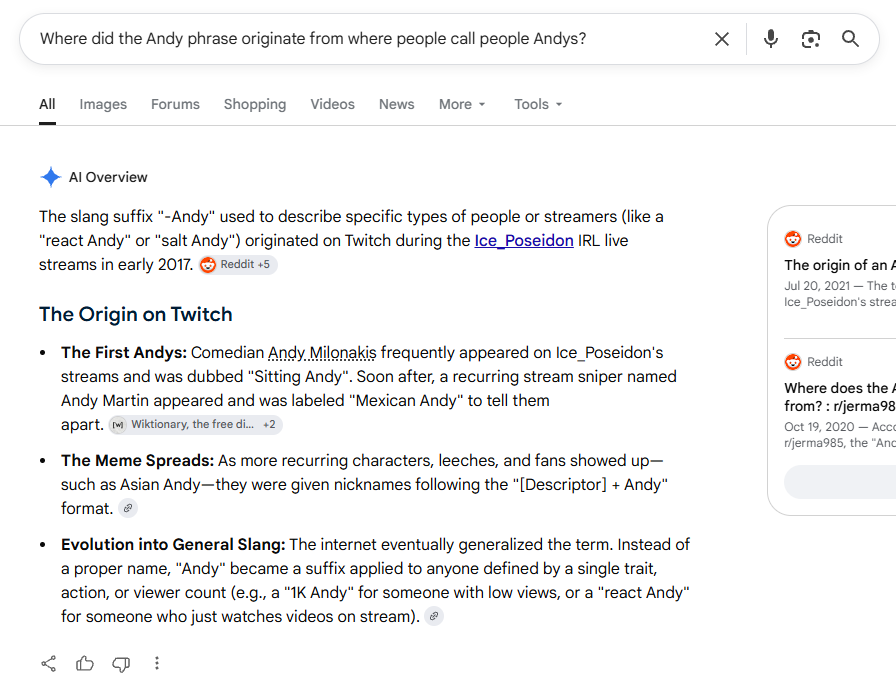Submit search with the magnifying glass icon
Screen dimensions: 896x689
pos(850,39)
